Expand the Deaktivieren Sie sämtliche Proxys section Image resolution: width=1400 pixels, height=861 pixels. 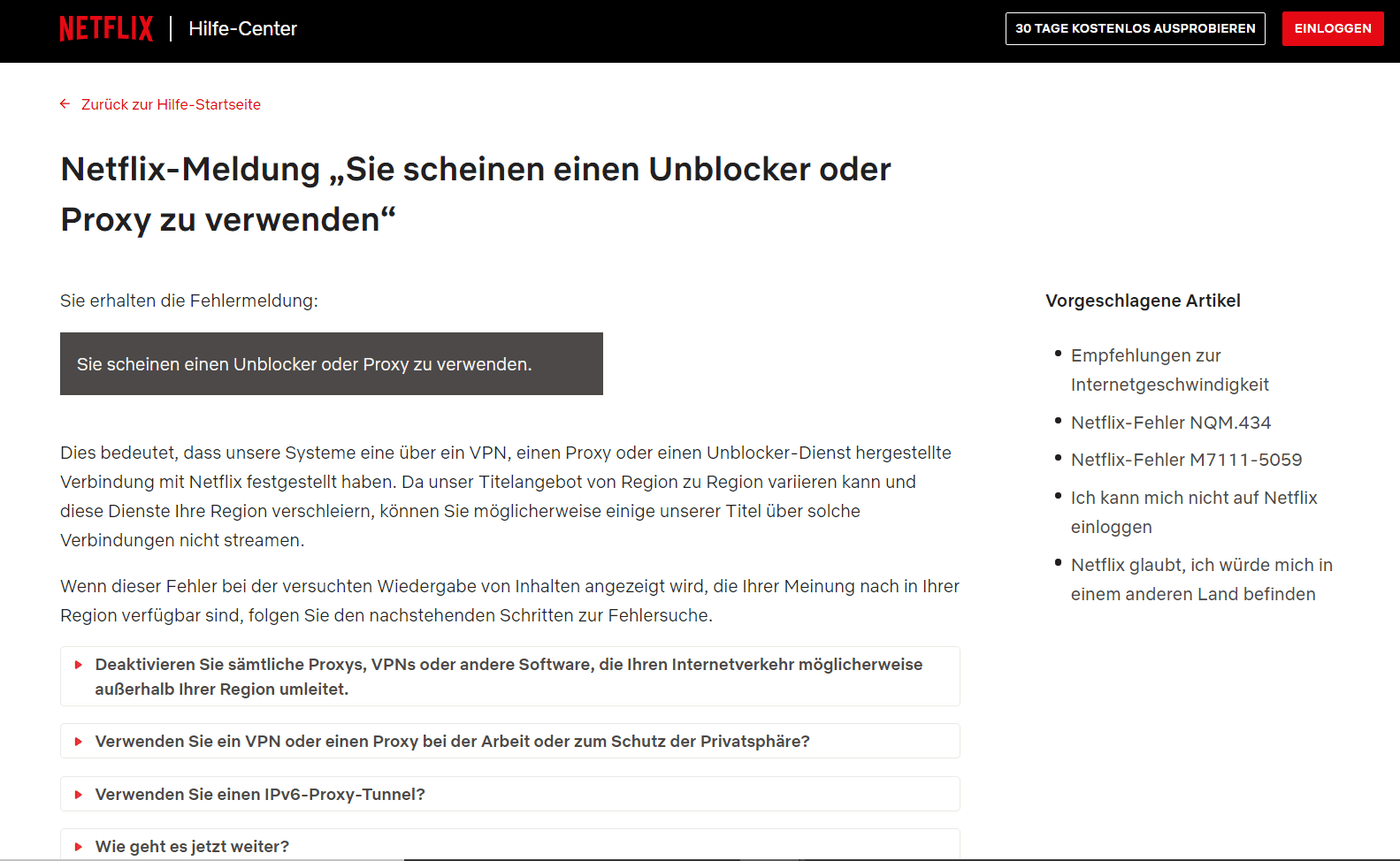(508, 677)
